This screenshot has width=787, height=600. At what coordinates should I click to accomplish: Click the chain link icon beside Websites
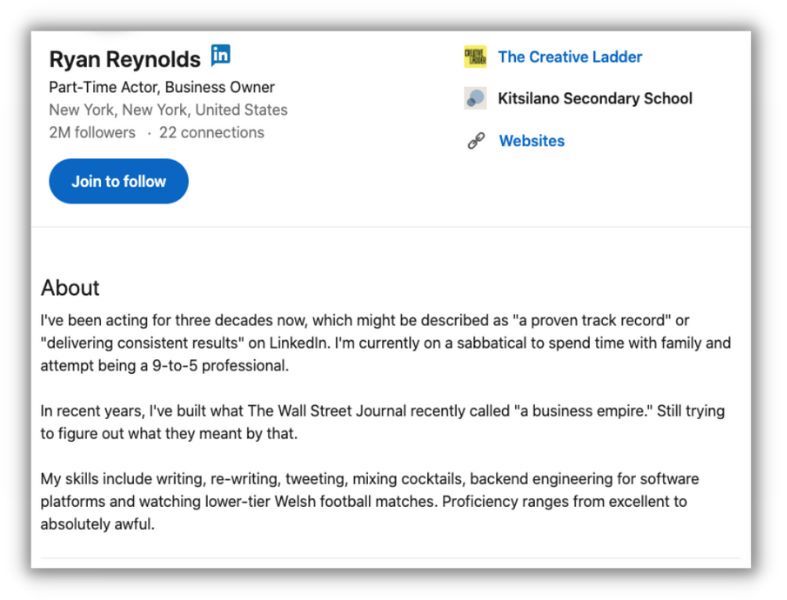[476, 141]
